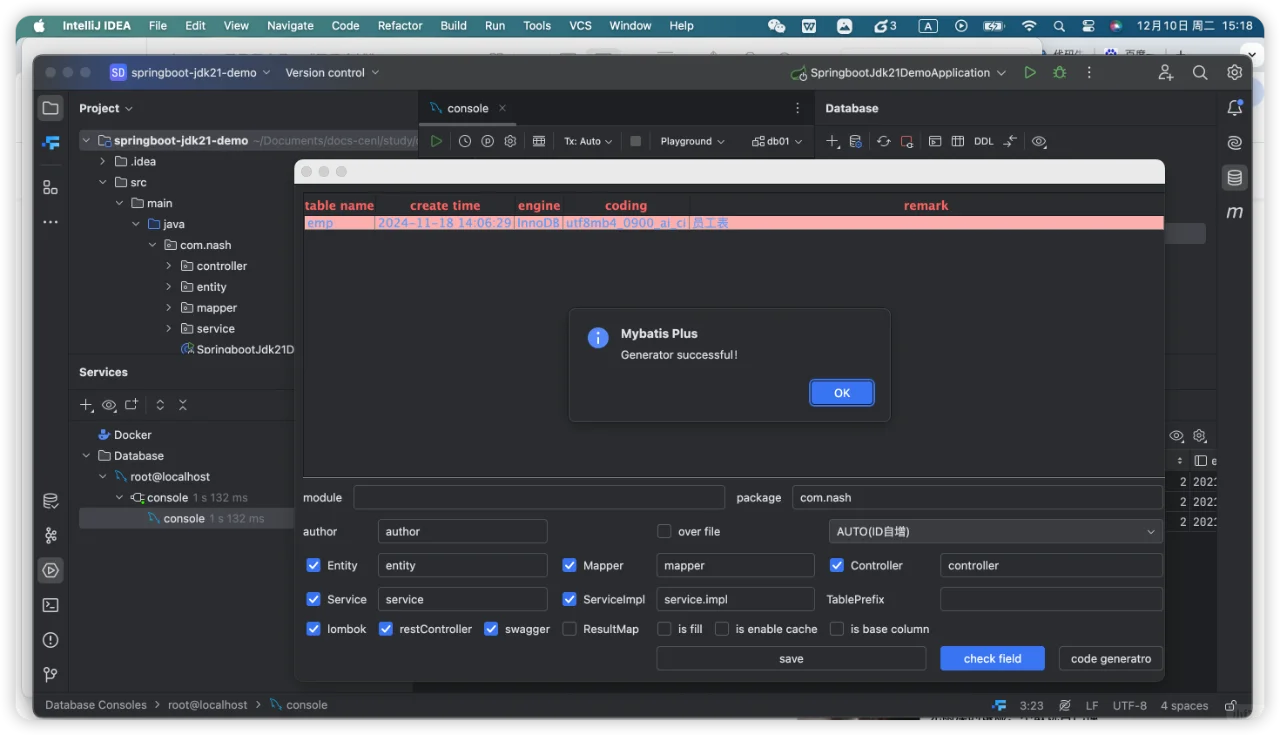This screenshot has height=735, width=1280.
Task: Collapse the src folder in project tree
Action: click(x=103, y=183)
